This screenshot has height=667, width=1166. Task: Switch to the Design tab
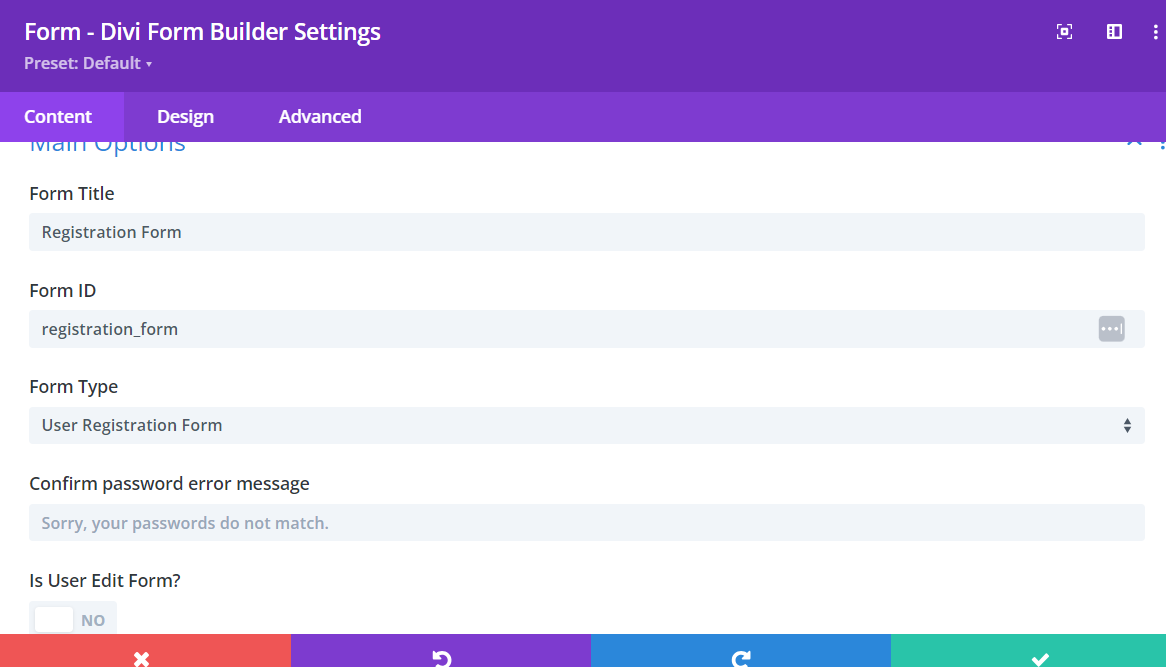click(185, 116)
